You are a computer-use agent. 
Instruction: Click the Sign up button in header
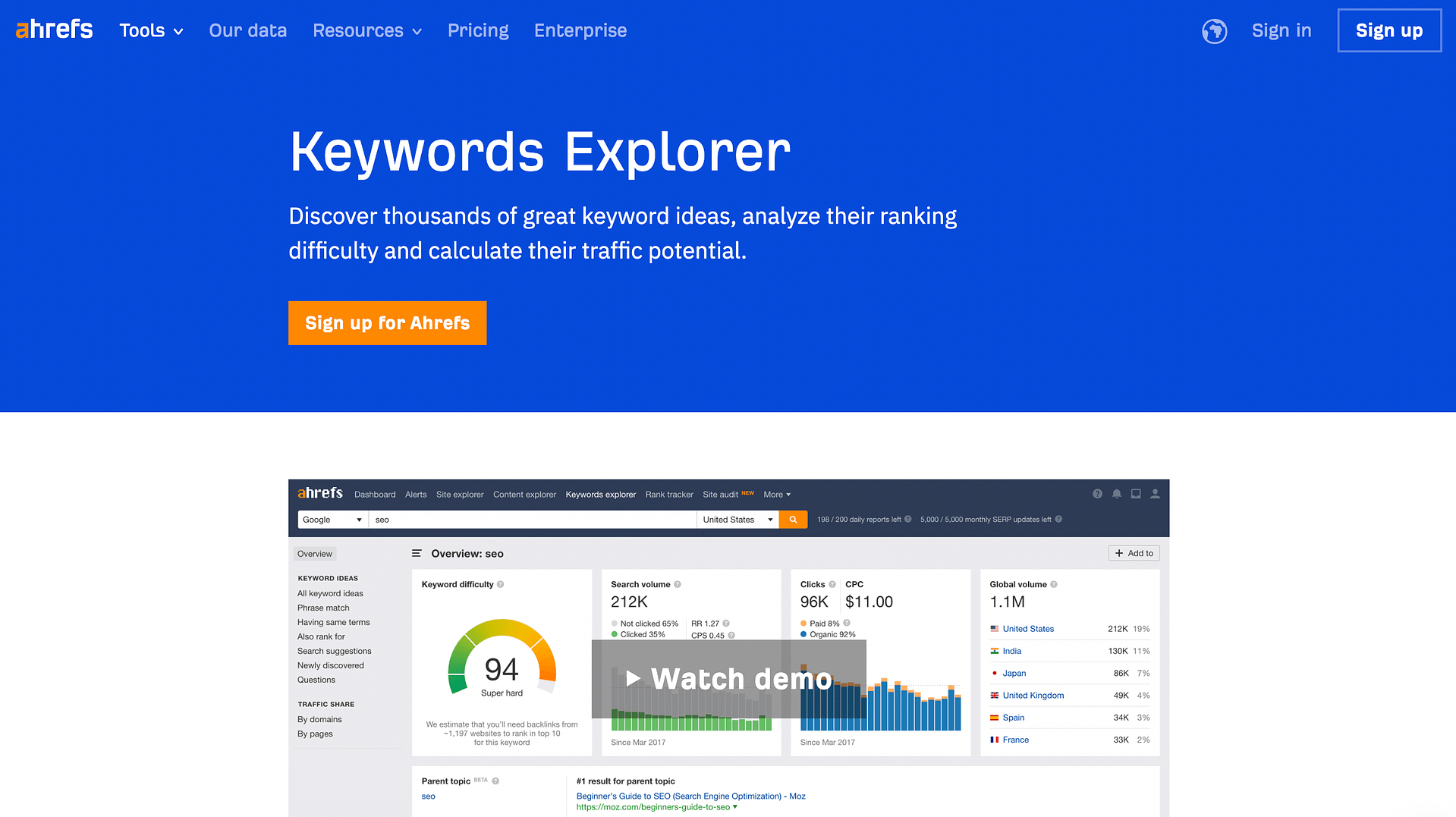[1389, 31]
